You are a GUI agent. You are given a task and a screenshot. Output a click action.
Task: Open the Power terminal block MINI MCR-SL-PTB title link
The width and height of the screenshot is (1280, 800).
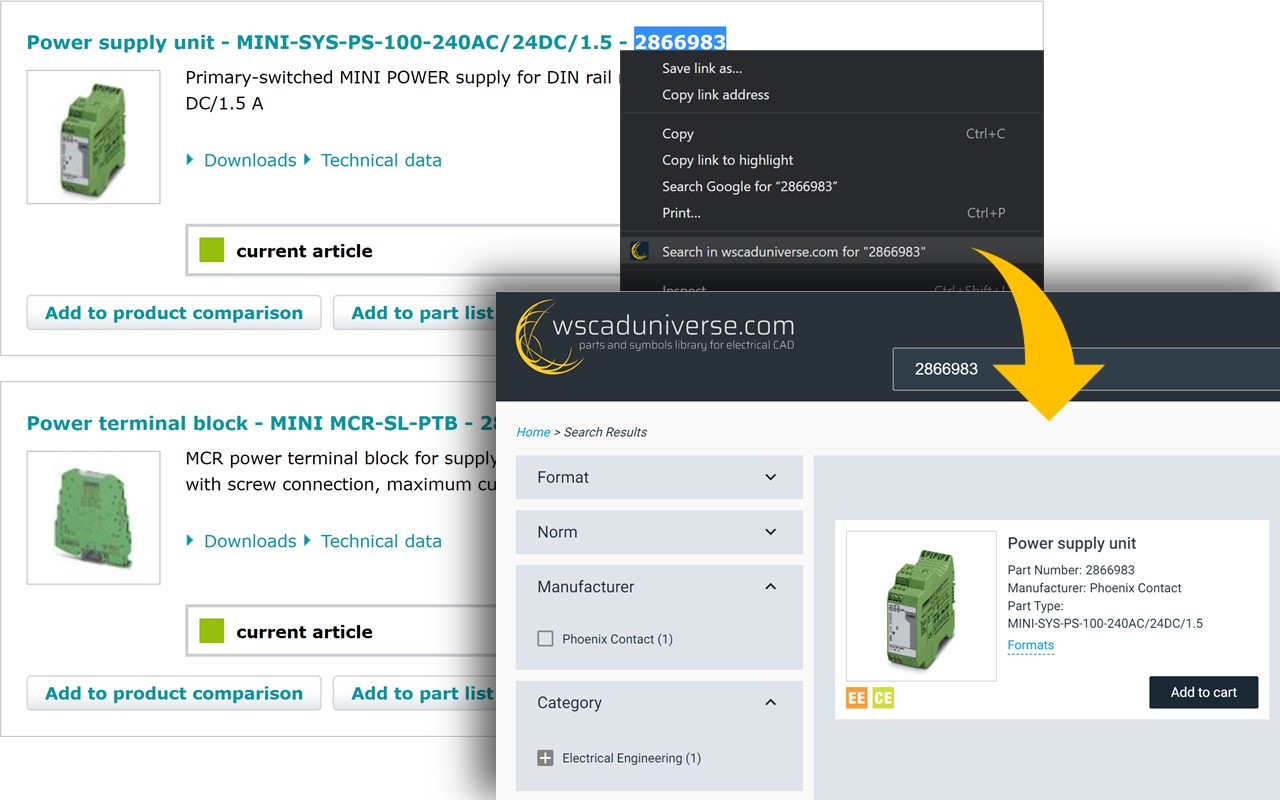pyautogui.click(x=262, y=423)
